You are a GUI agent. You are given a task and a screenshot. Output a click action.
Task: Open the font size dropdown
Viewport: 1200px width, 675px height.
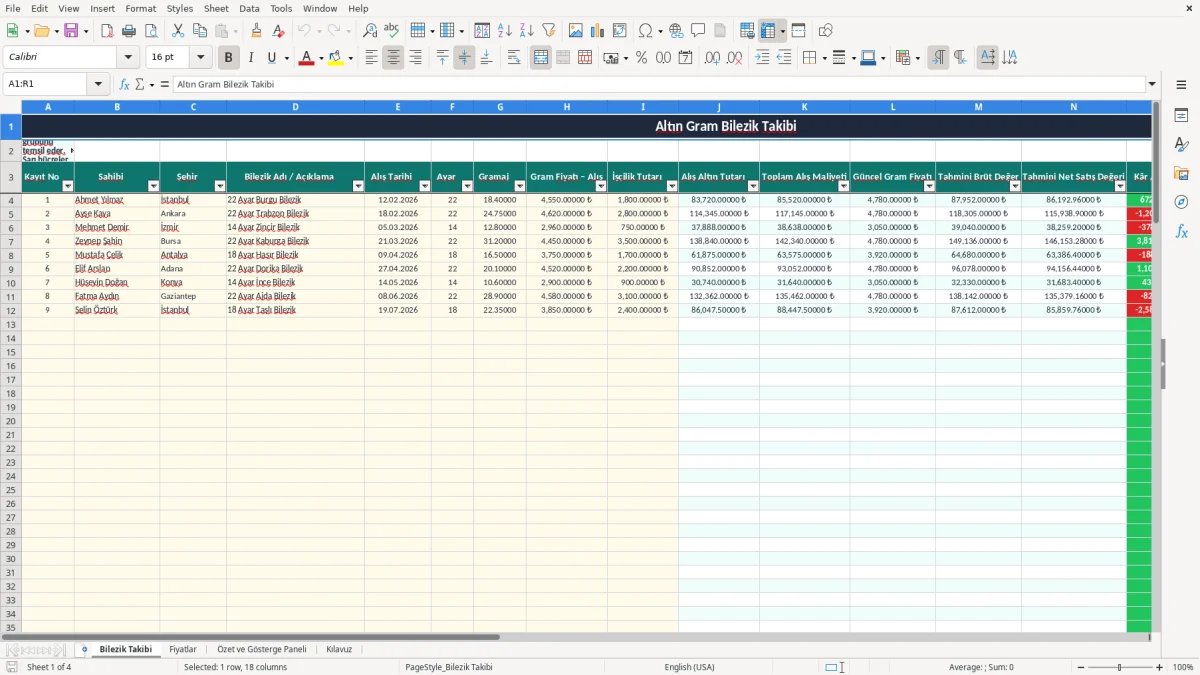coord(201,58)
